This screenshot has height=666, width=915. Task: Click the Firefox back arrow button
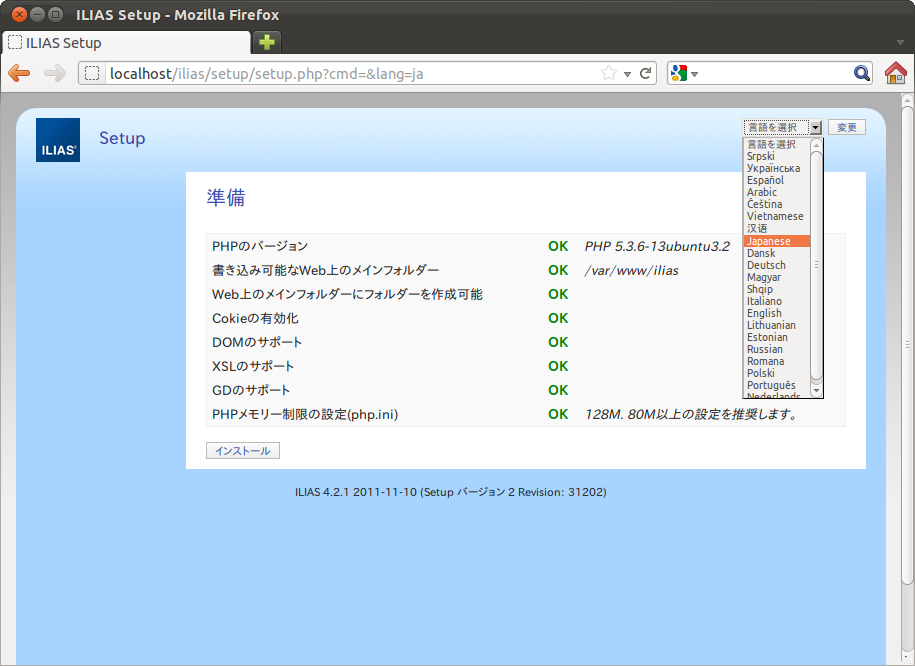pos(19,73)
